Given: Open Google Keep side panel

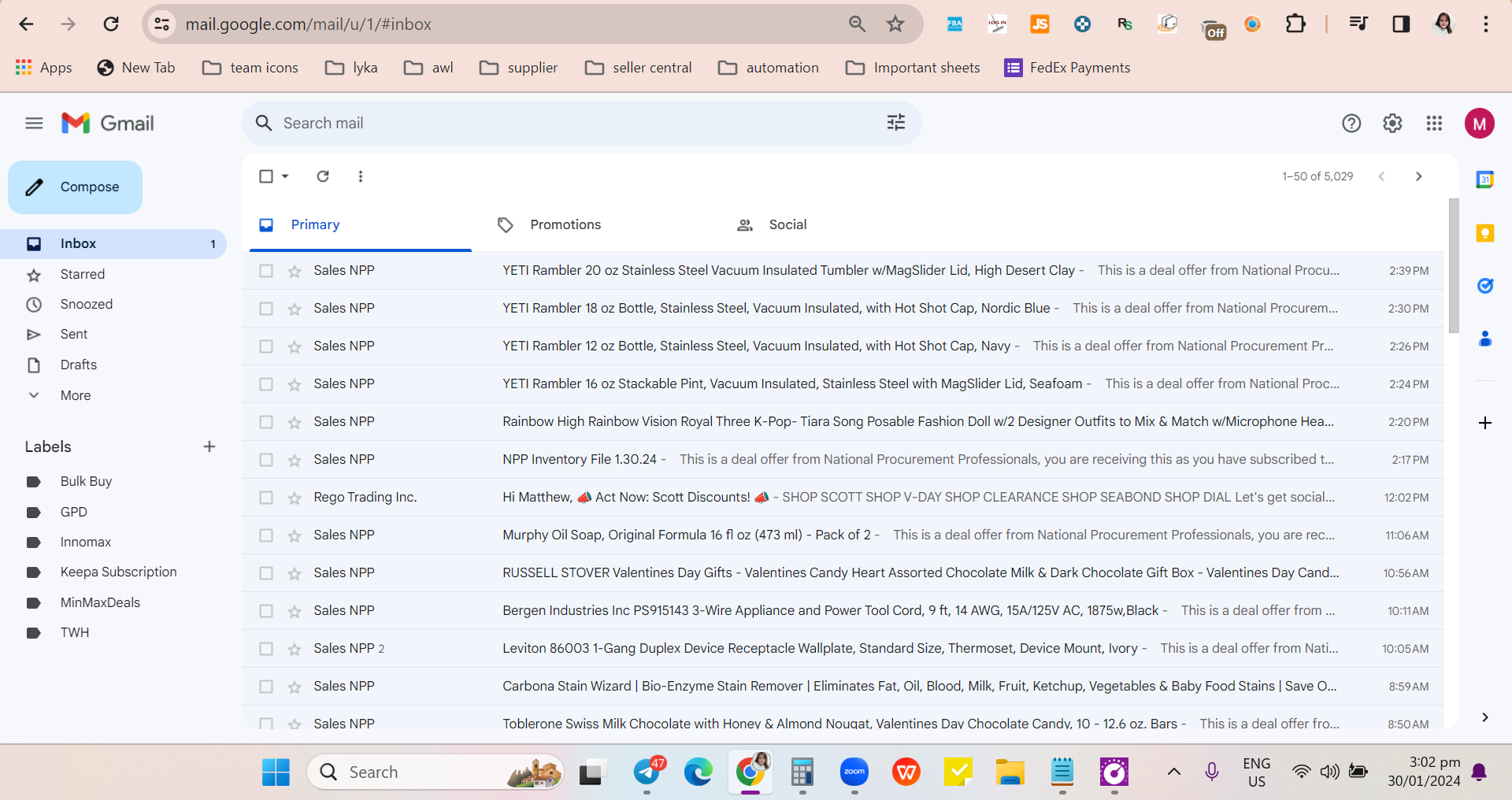Looking at the screenshot, I should coord(1485,233).
